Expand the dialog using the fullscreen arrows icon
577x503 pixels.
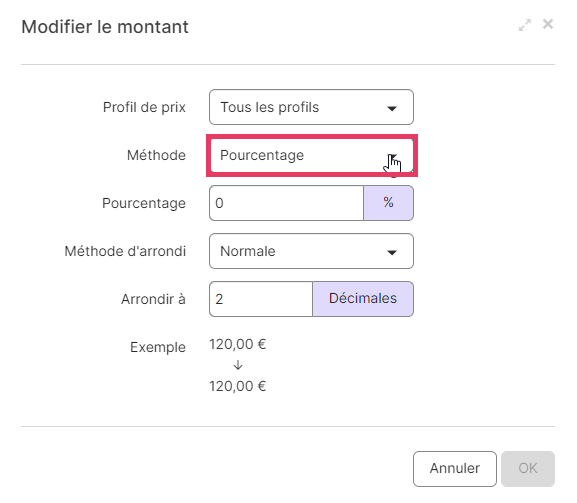(524, 25)
